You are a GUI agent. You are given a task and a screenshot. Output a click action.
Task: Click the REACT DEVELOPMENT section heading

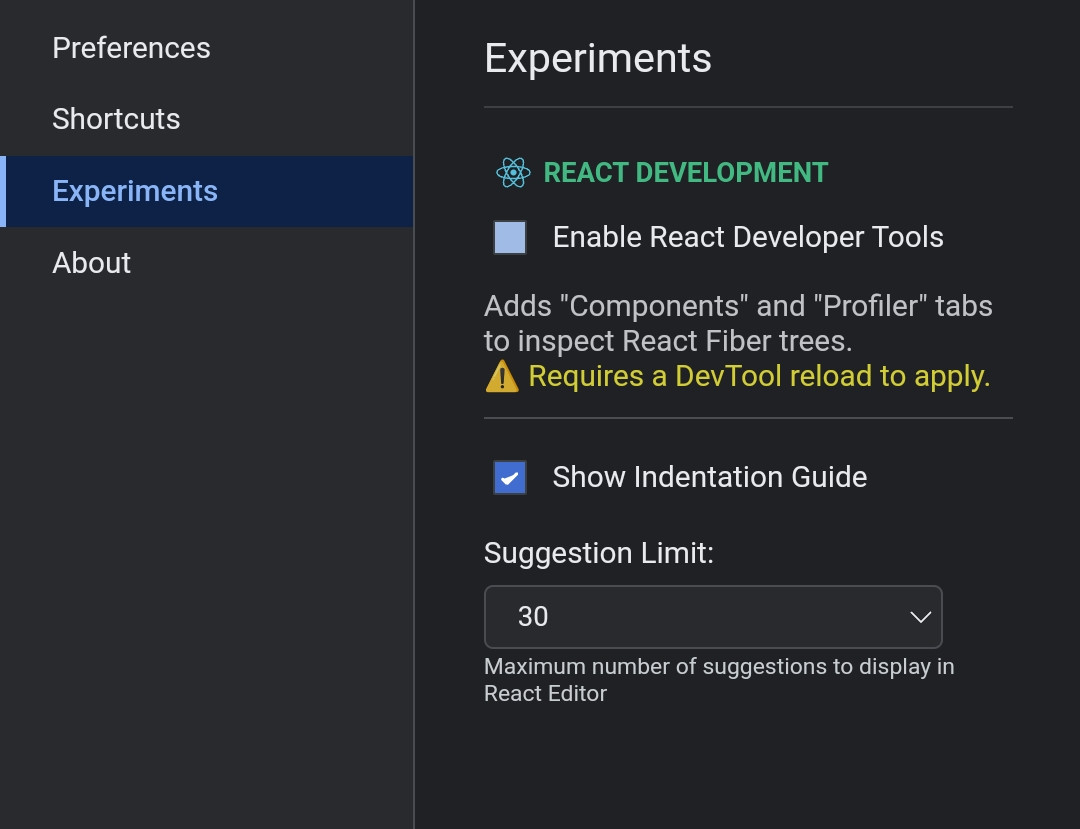[x=685, y=173]
